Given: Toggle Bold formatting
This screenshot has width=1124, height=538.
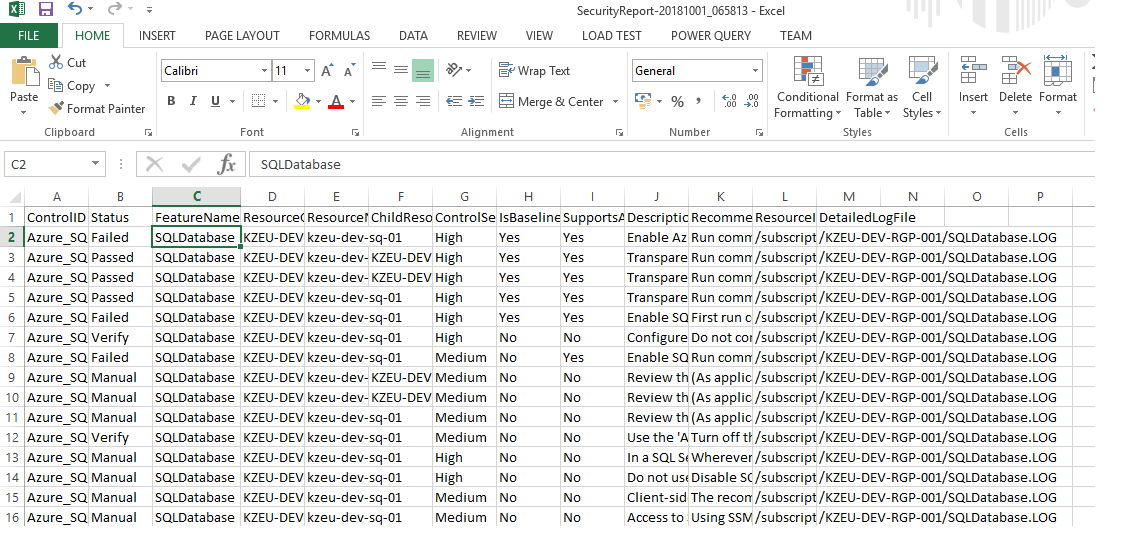Looking at the screenshot, I should click(171, 101).
